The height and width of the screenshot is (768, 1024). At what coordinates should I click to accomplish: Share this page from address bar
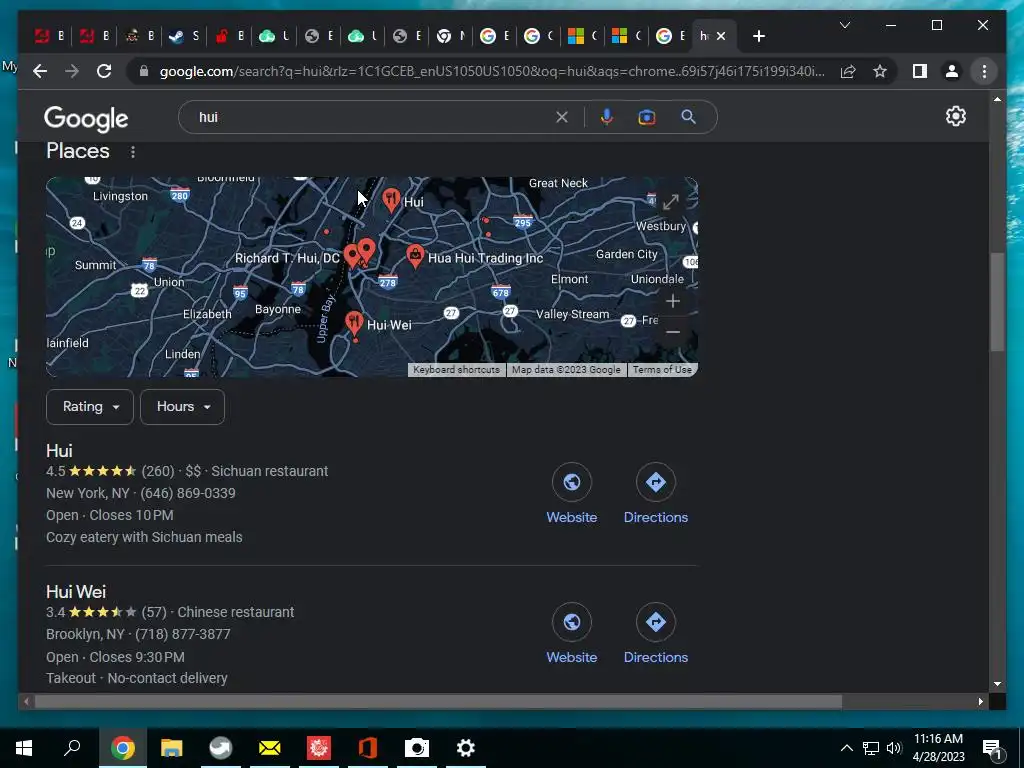point(848,71)
